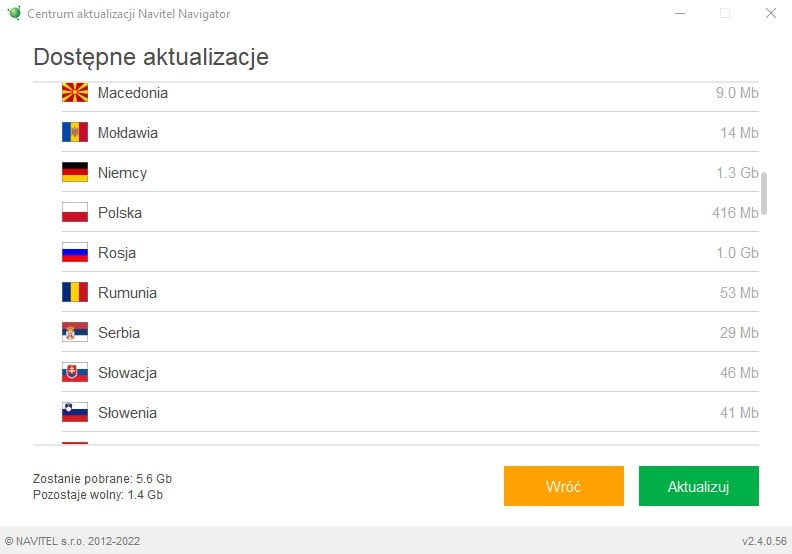Viewport: 792px width, 554px height.
Task: Click the Macedonia flag icon
Action: 75,93
